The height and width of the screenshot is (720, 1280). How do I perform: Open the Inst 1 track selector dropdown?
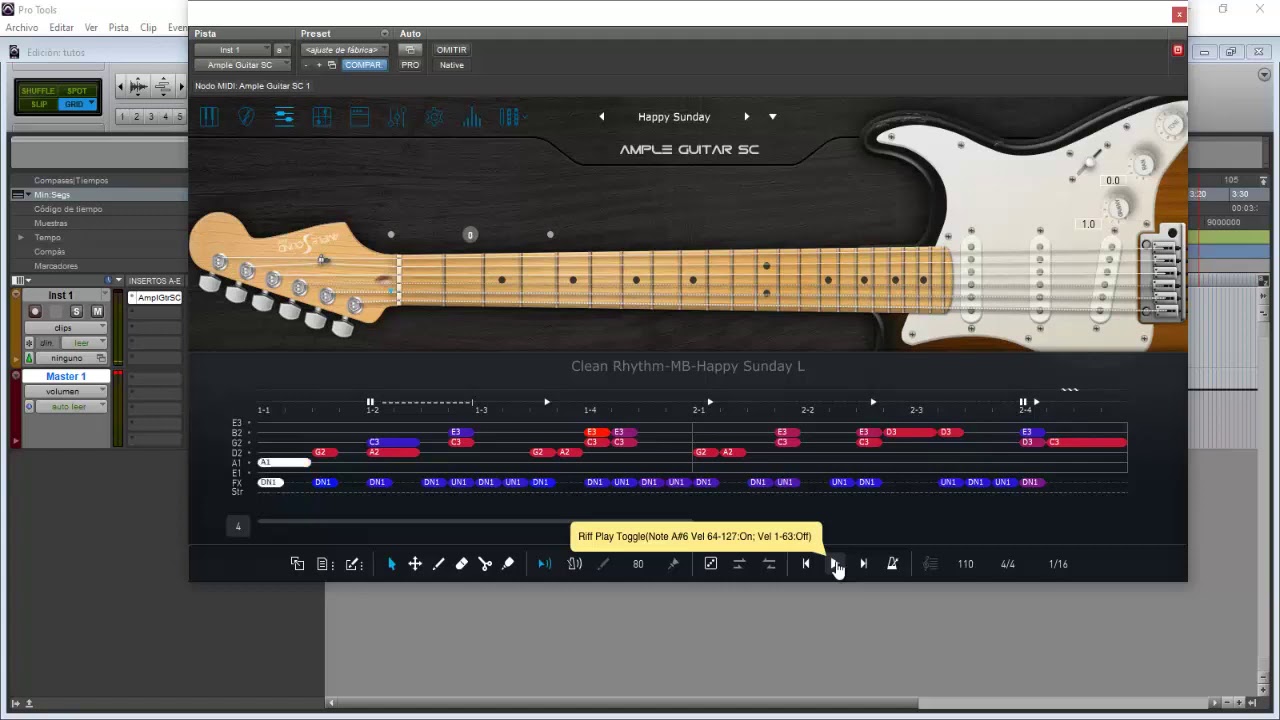232,50
